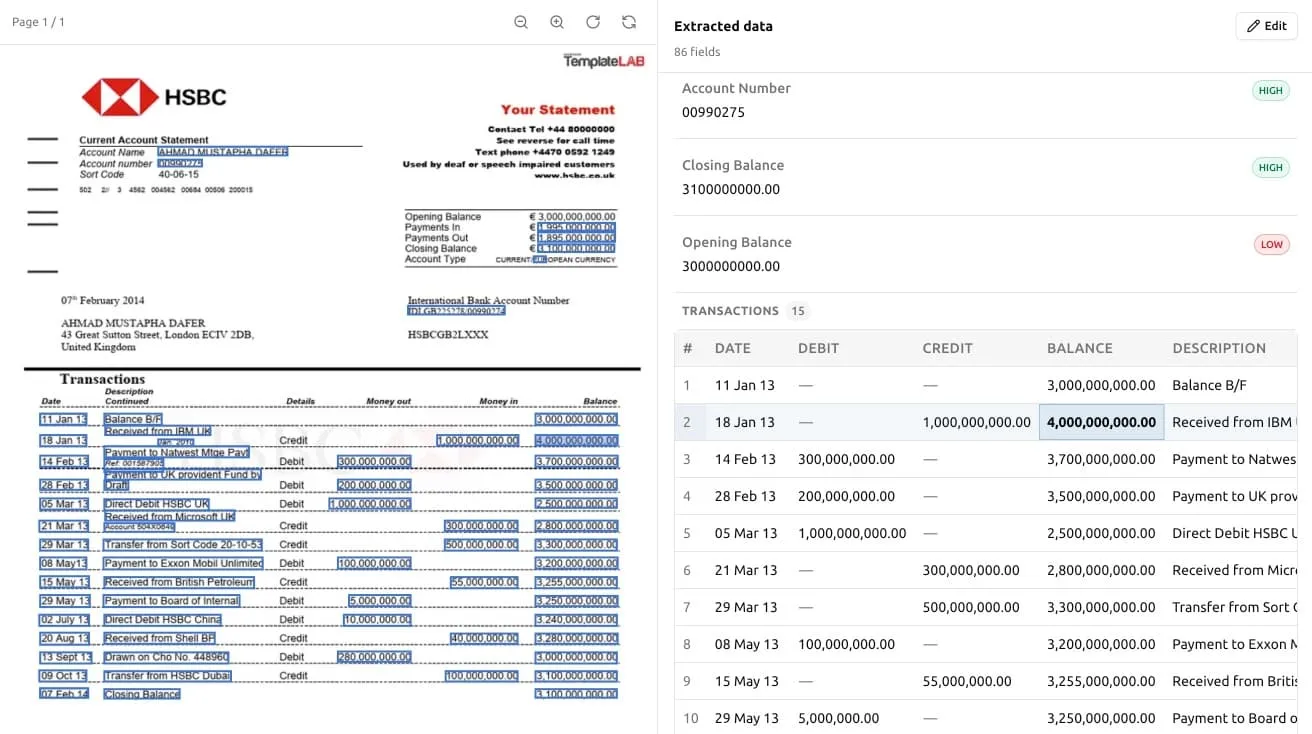Click highlighted 280,000,000.00 money out in document

(x=374, y=657)
